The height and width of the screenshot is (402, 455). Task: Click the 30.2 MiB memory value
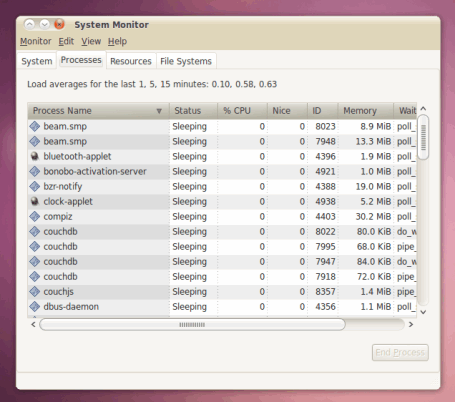click(373, 216)
